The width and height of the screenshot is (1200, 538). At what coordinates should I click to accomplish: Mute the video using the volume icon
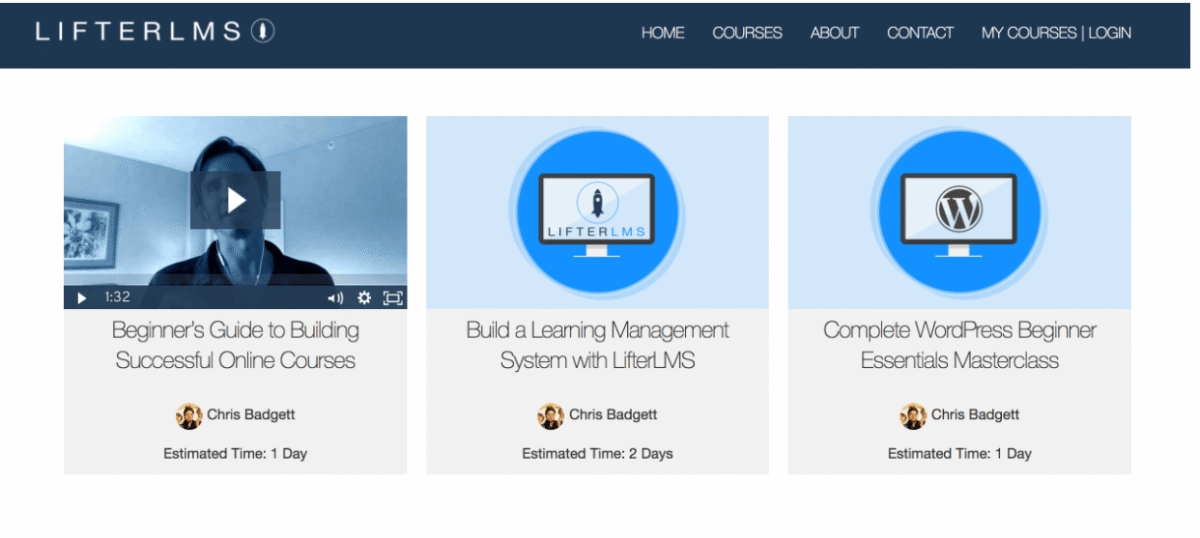[335, 298]
